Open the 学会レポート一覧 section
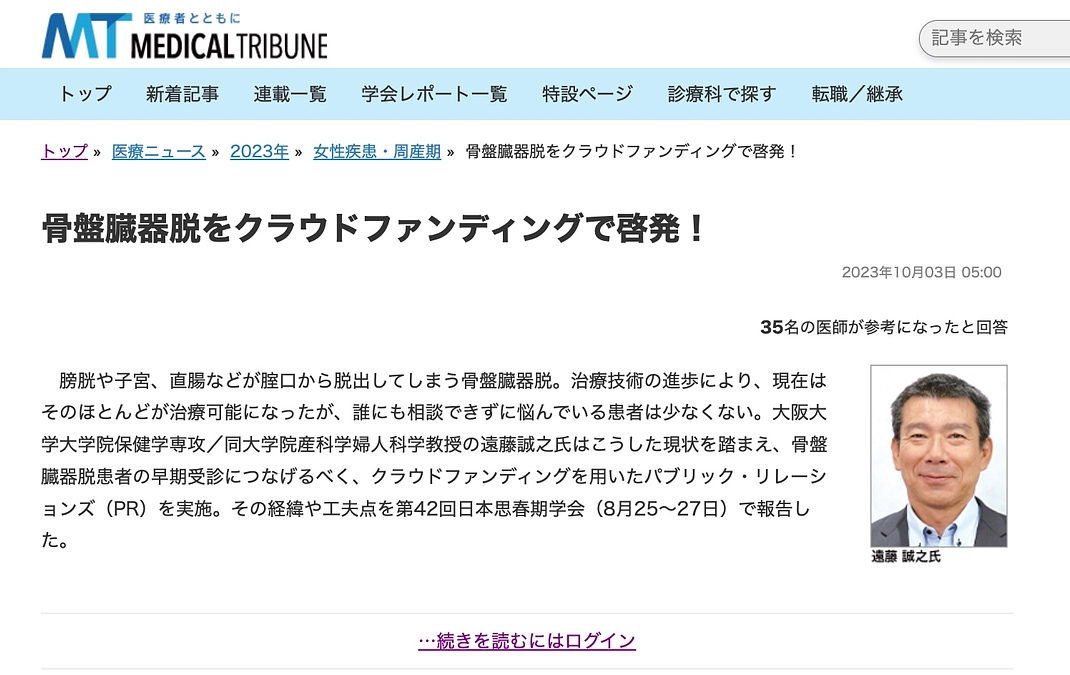The image size is (1070, 675). [430, 94]
